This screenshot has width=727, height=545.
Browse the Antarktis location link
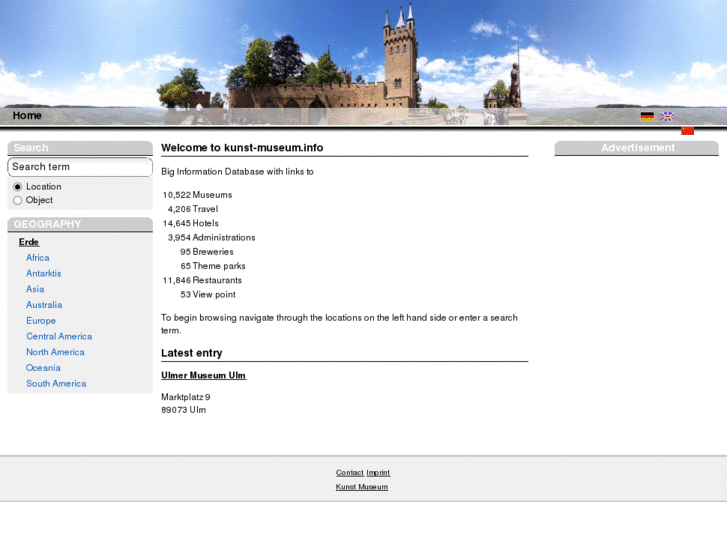click(x=44, y=273)
